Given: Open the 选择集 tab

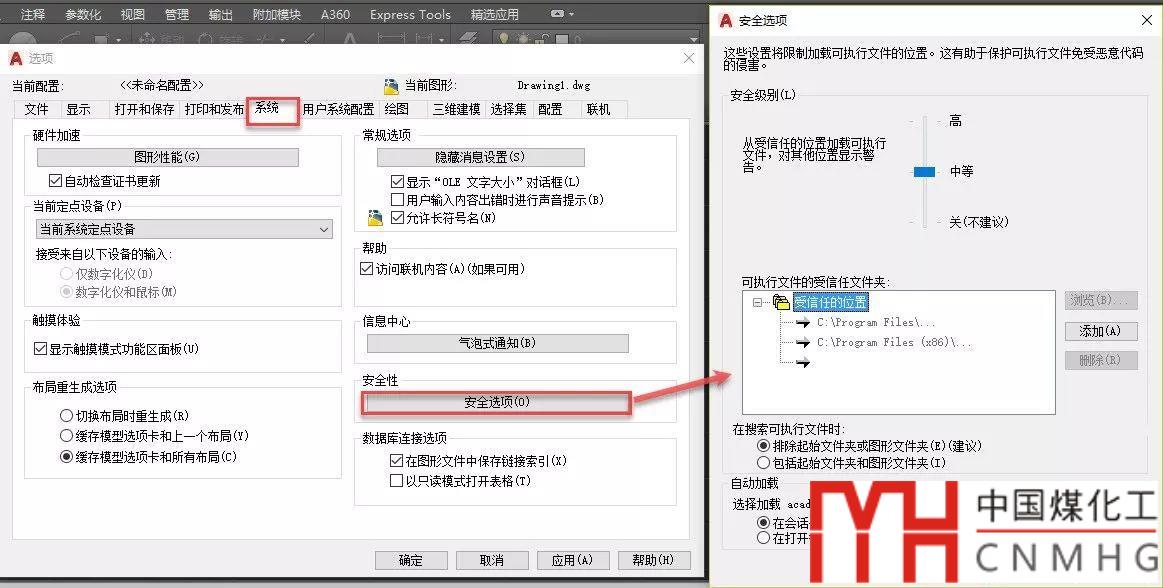Looking at the screenshot, I should click(x=509, y=110).
